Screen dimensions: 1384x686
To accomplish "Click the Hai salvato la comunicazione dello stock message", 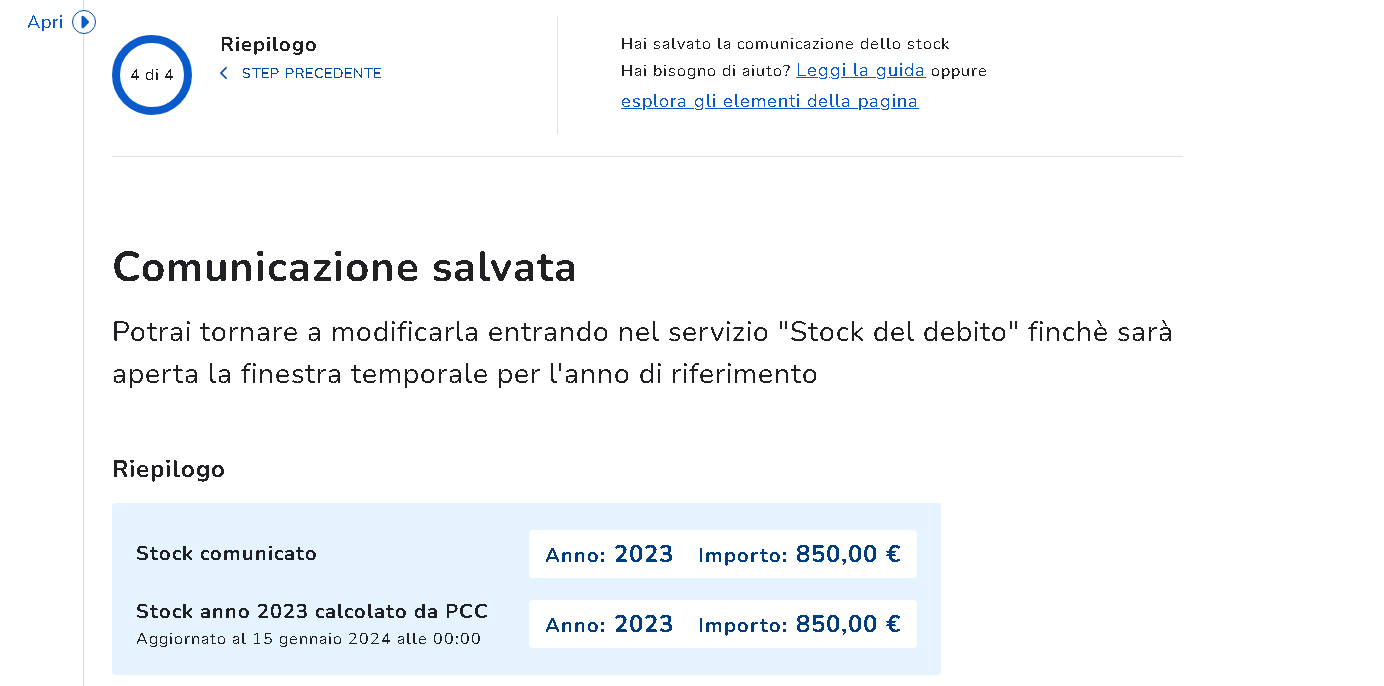I will coord(785,44).
